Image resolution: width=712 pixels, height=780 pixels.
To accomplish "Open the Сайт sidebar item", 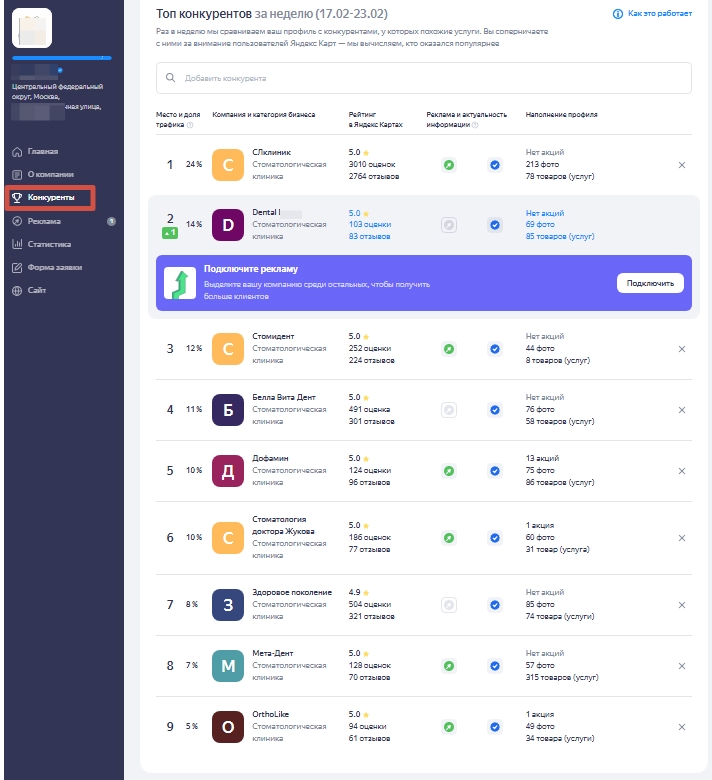I will (29, 290).
